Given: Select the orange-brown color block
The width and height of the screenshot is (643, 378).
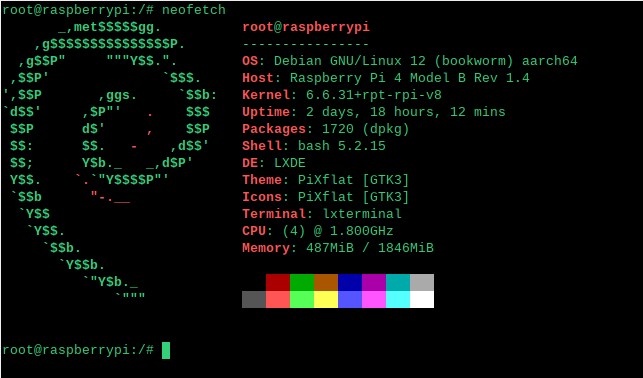Looking at the screenshot, I should click(x=326, y=282).
